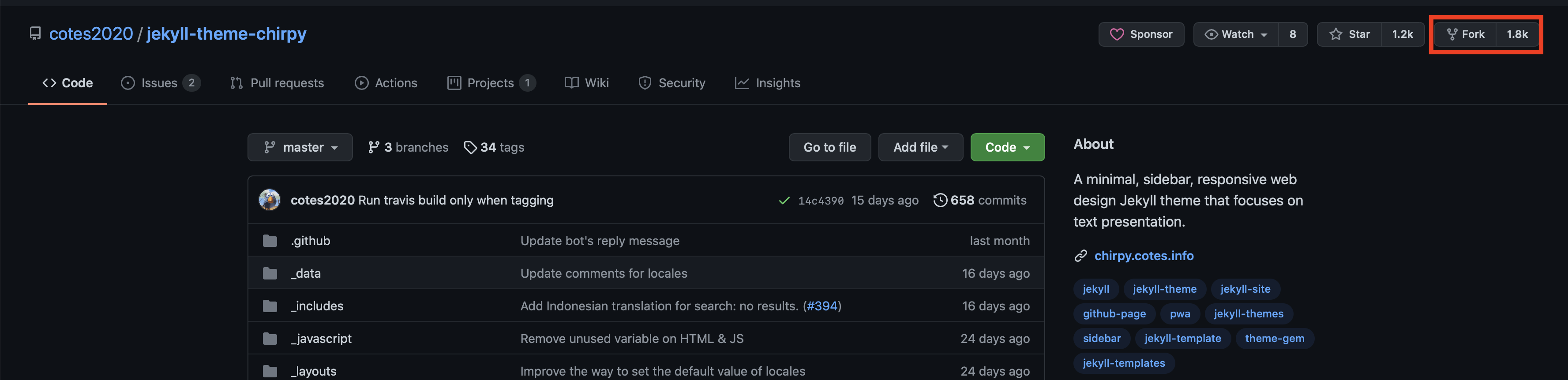Click the folder icon beside _data
Viewport: 1568px width, 380px height.
pyautogui.click(x=270, y=274)
